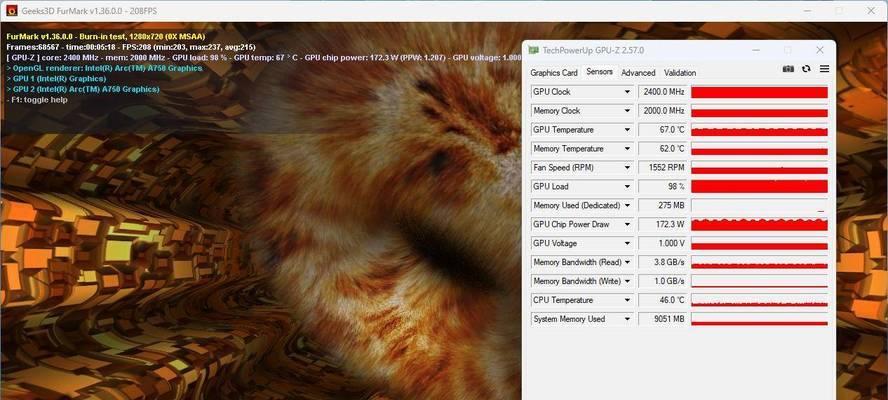Click the GPU Temperature history graph
This screenshot has width=888, height=400.
coord(759,130)
